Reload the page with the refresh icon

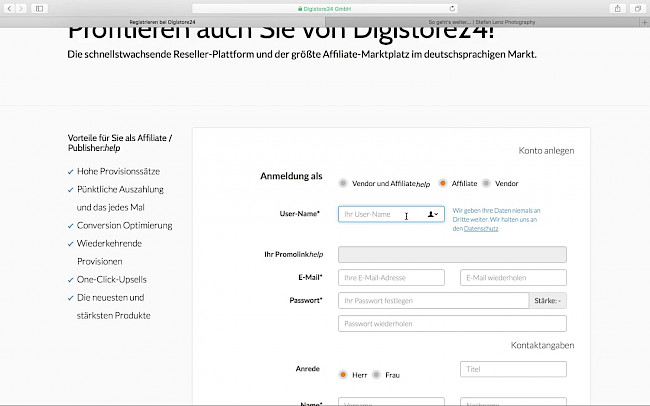[452, 8]
